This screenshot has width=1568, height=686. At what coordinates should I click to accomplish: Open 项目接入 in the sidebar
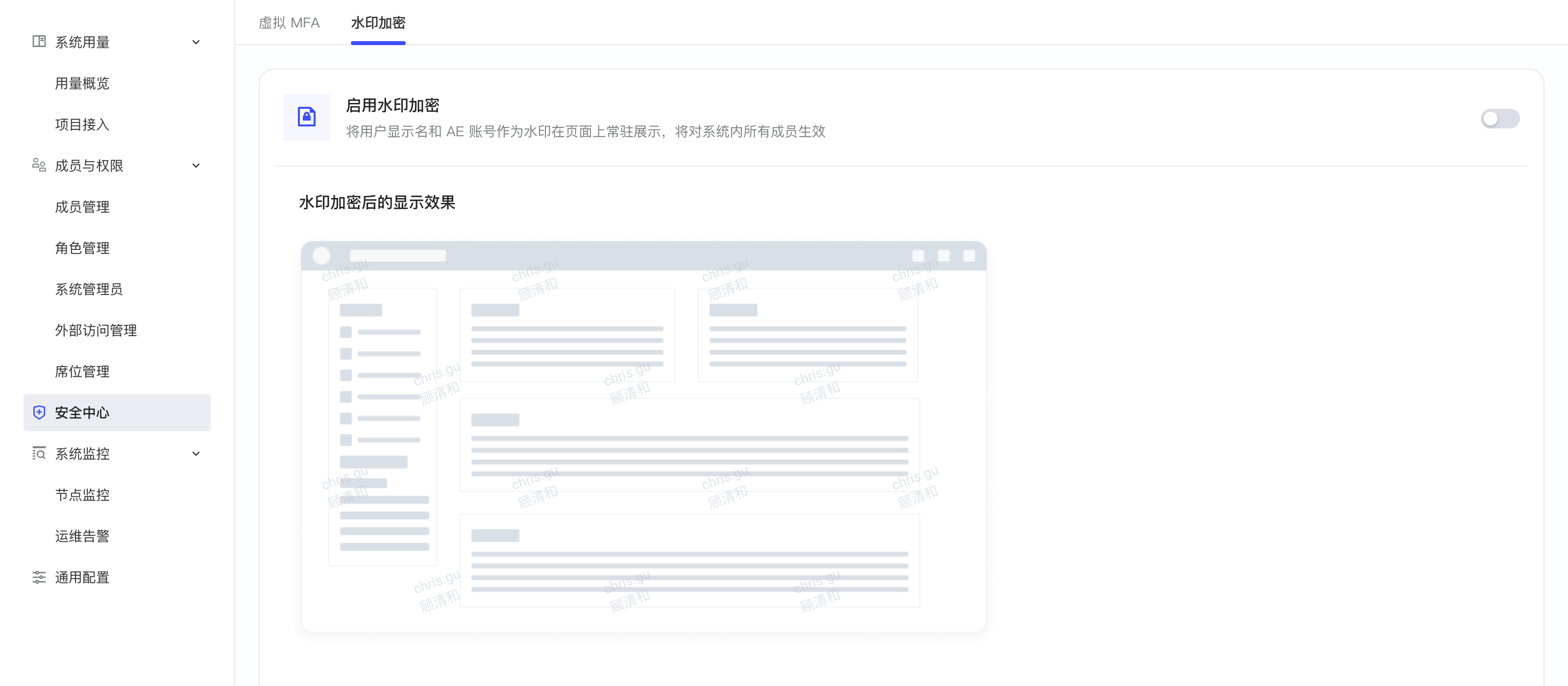click(82, 124)
